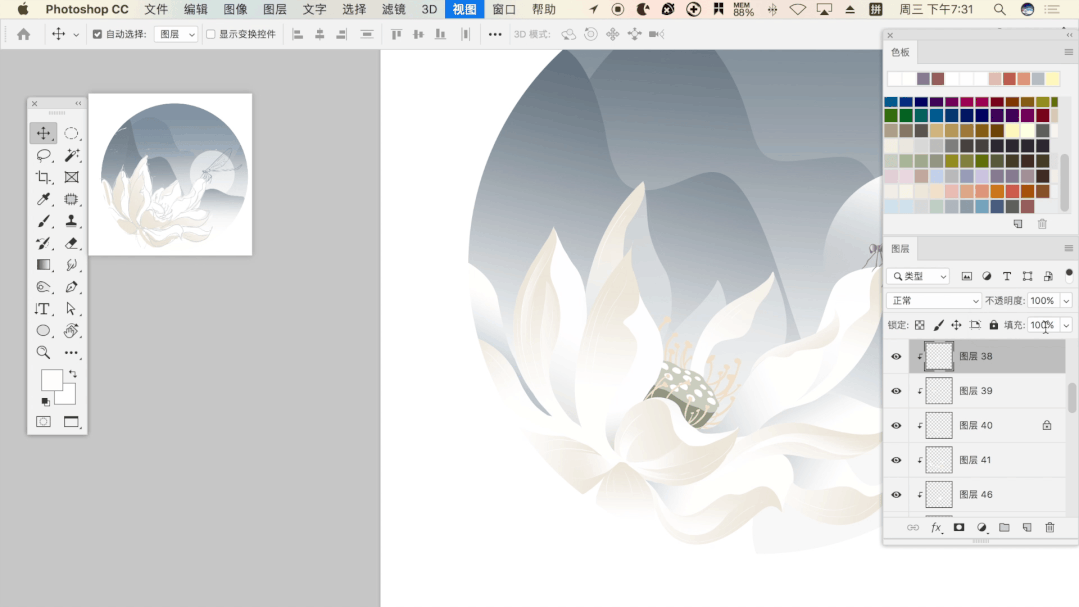Toggle lock all for layer
This screenshot has height=607, width=1079.
click(x=994, y=325)
